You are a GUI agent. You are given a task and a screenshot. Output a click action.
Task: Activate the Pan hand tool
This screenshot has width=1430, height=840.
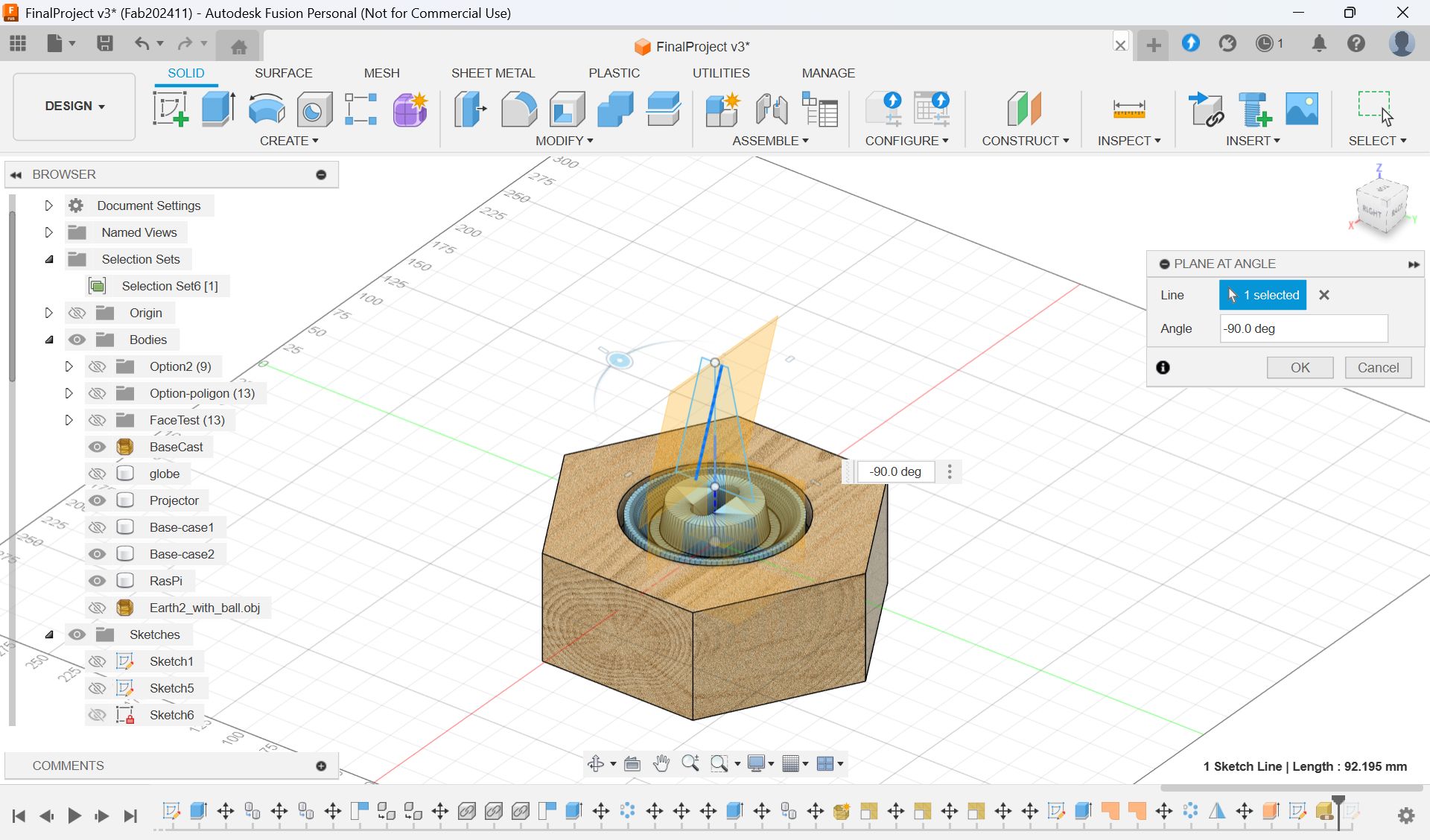[661, 763]
